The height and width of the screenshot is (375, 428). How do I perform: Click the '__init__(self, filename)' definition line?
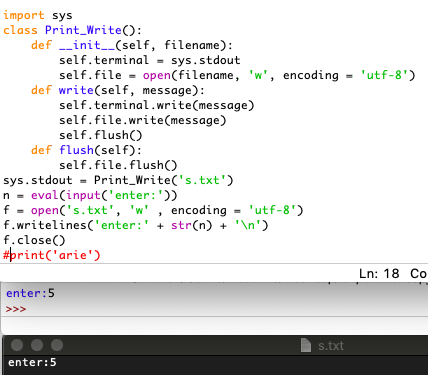pos(132,45)
